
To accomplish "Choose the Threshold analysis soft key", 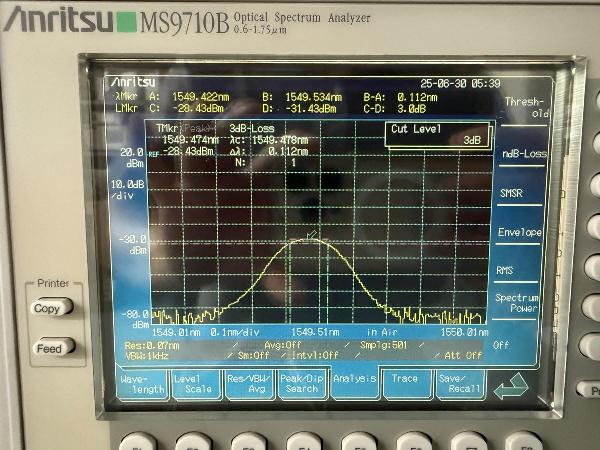I will coord(527,108).
